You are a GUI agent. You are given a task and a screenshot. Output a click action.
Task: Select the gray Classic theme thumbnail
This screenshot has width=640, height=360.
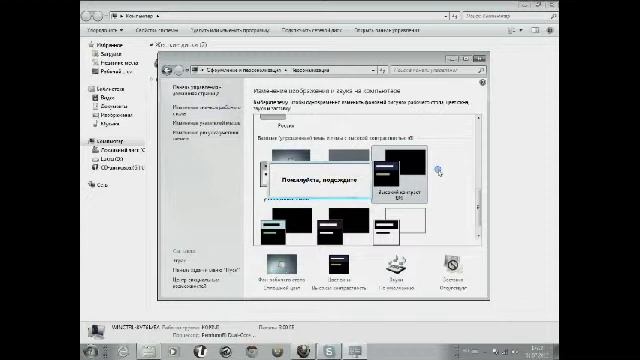pos(349,155)
